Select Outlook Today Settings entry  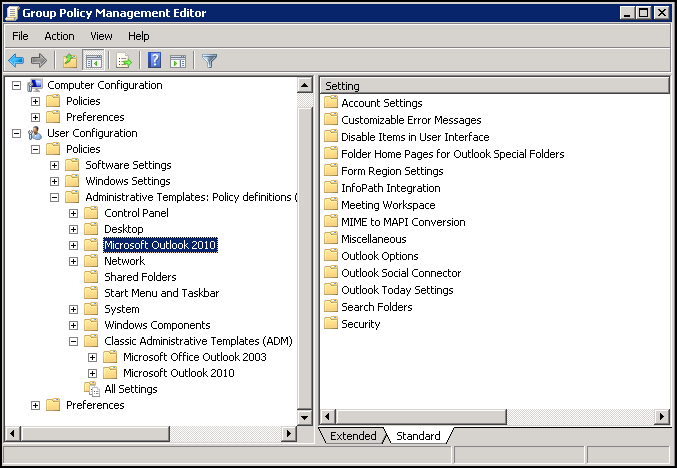[397, 290]
